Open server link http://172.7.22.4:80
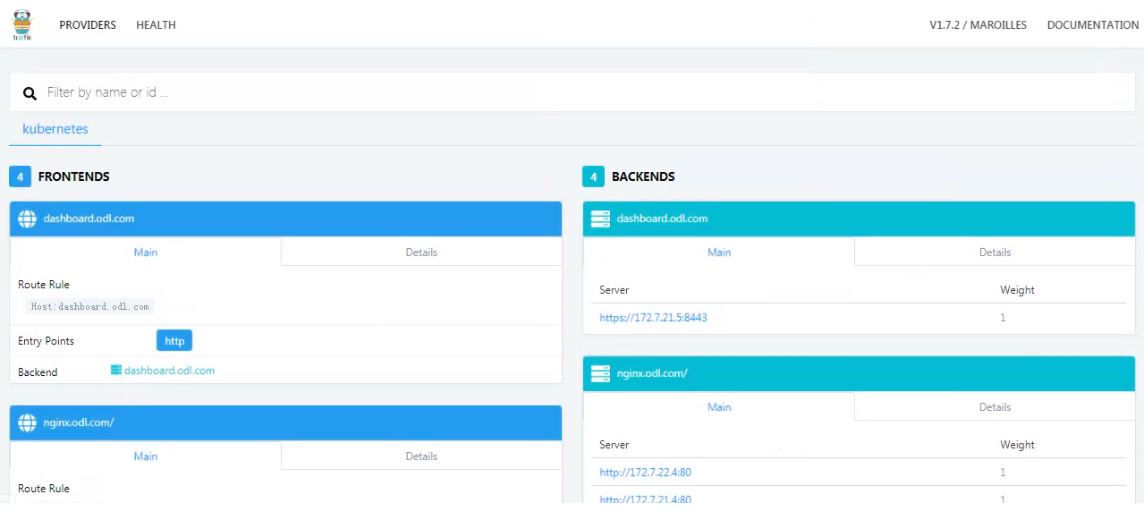This screenshot has width=1148, height=515. [x=645, y=473]
